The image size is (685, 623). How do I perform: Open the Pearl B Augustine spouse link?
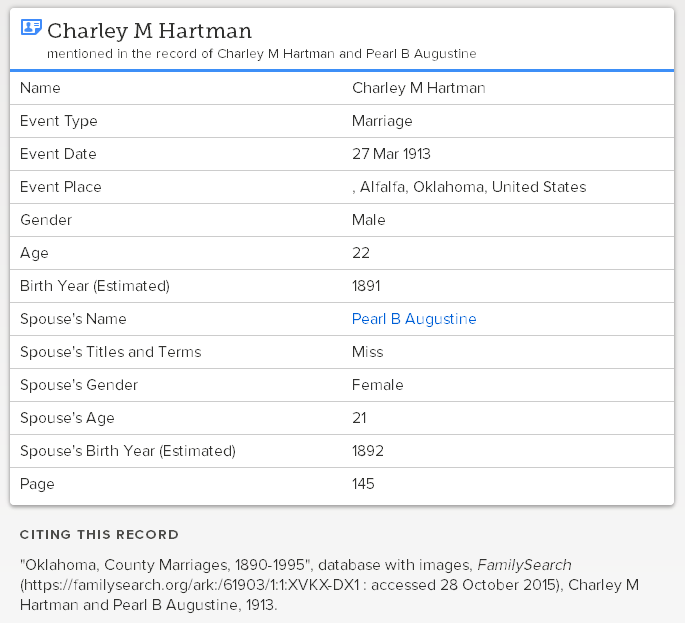point(414,319)
